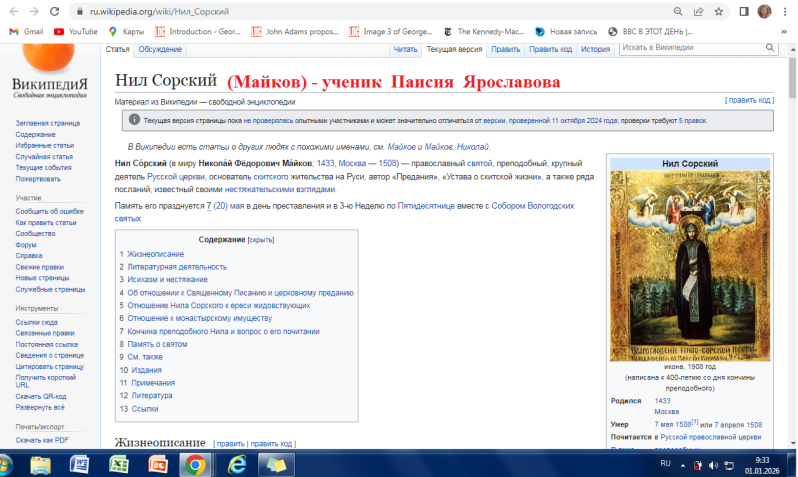
Task: Jump to Жизнеописание in the contents list
Action: click(x=154, y=254)
